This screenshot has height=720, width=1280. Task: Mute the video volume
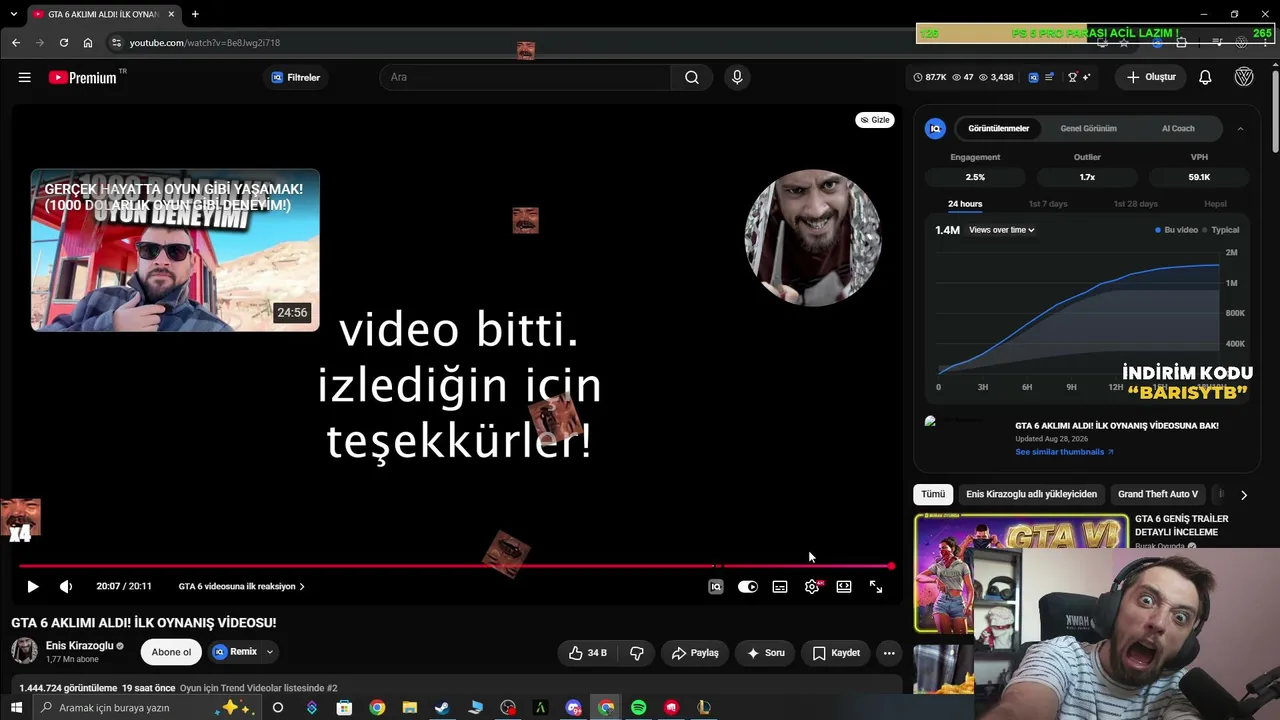tap(66, 587)
